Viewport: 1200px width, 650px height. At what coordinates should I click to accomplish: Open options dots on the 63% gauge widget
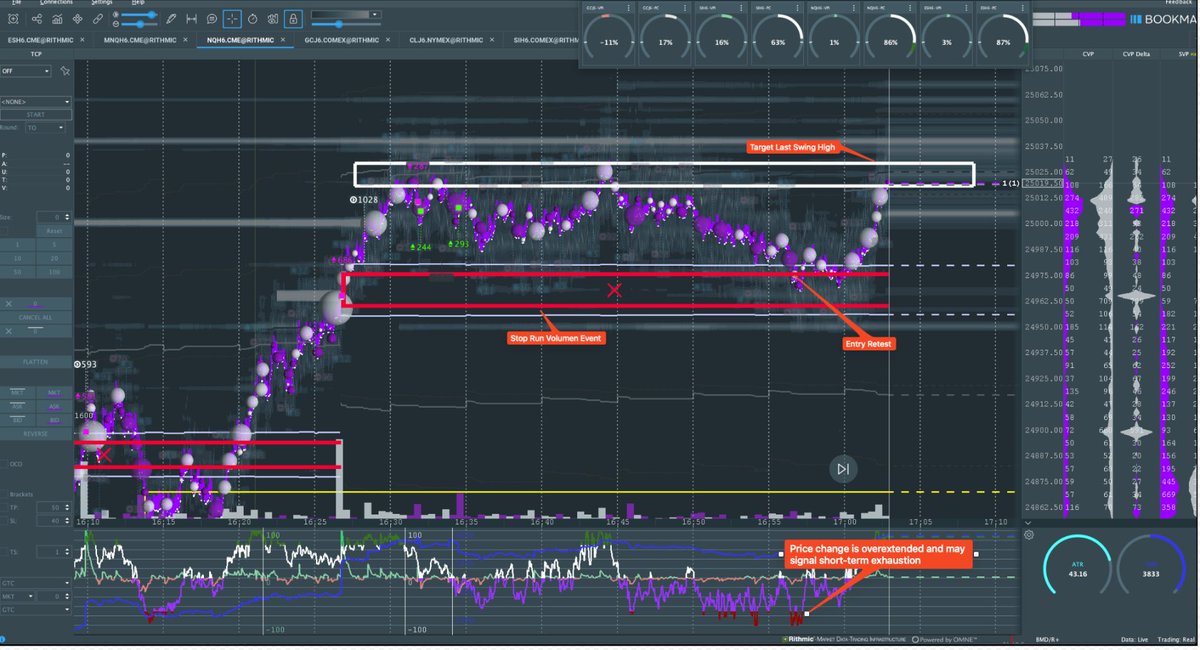797,8
